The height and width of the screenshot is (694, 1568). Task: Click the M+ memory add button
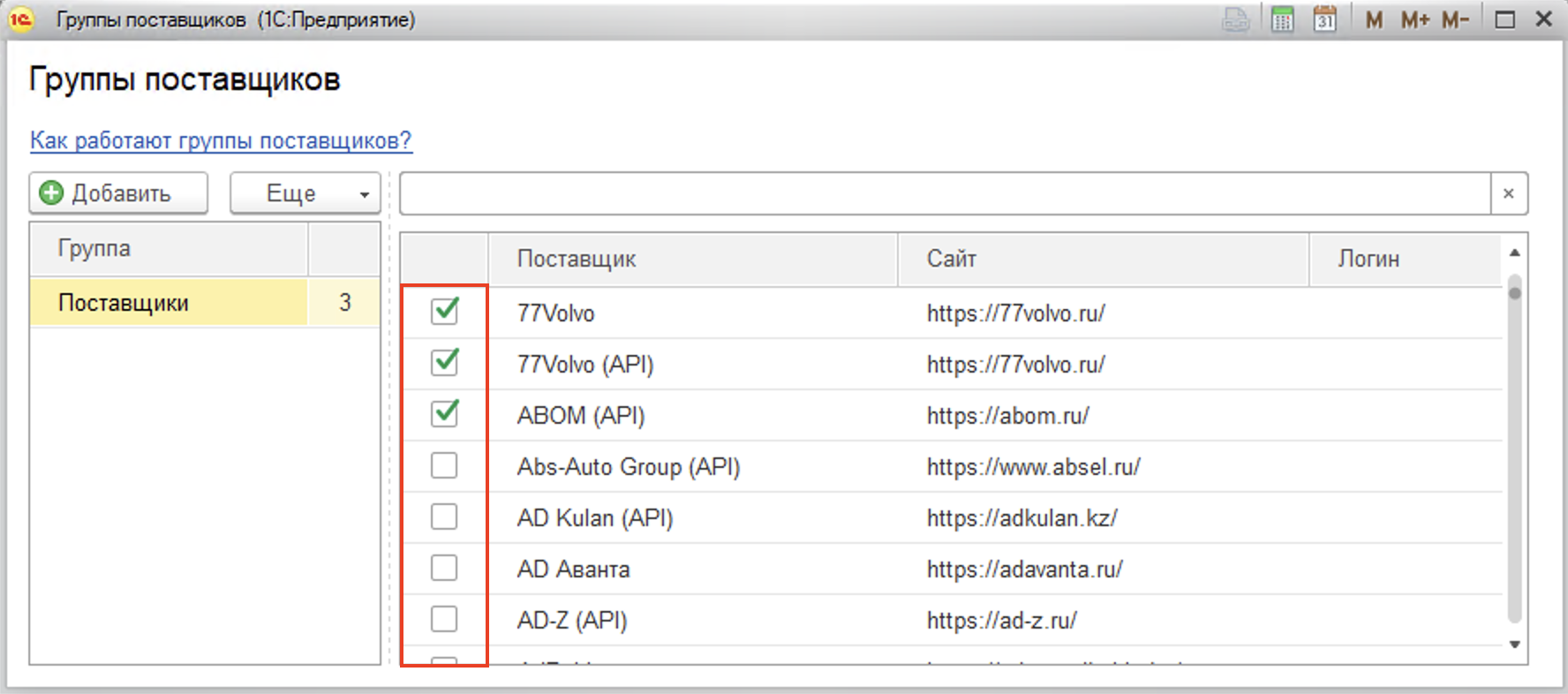[x=1414, y=19]
